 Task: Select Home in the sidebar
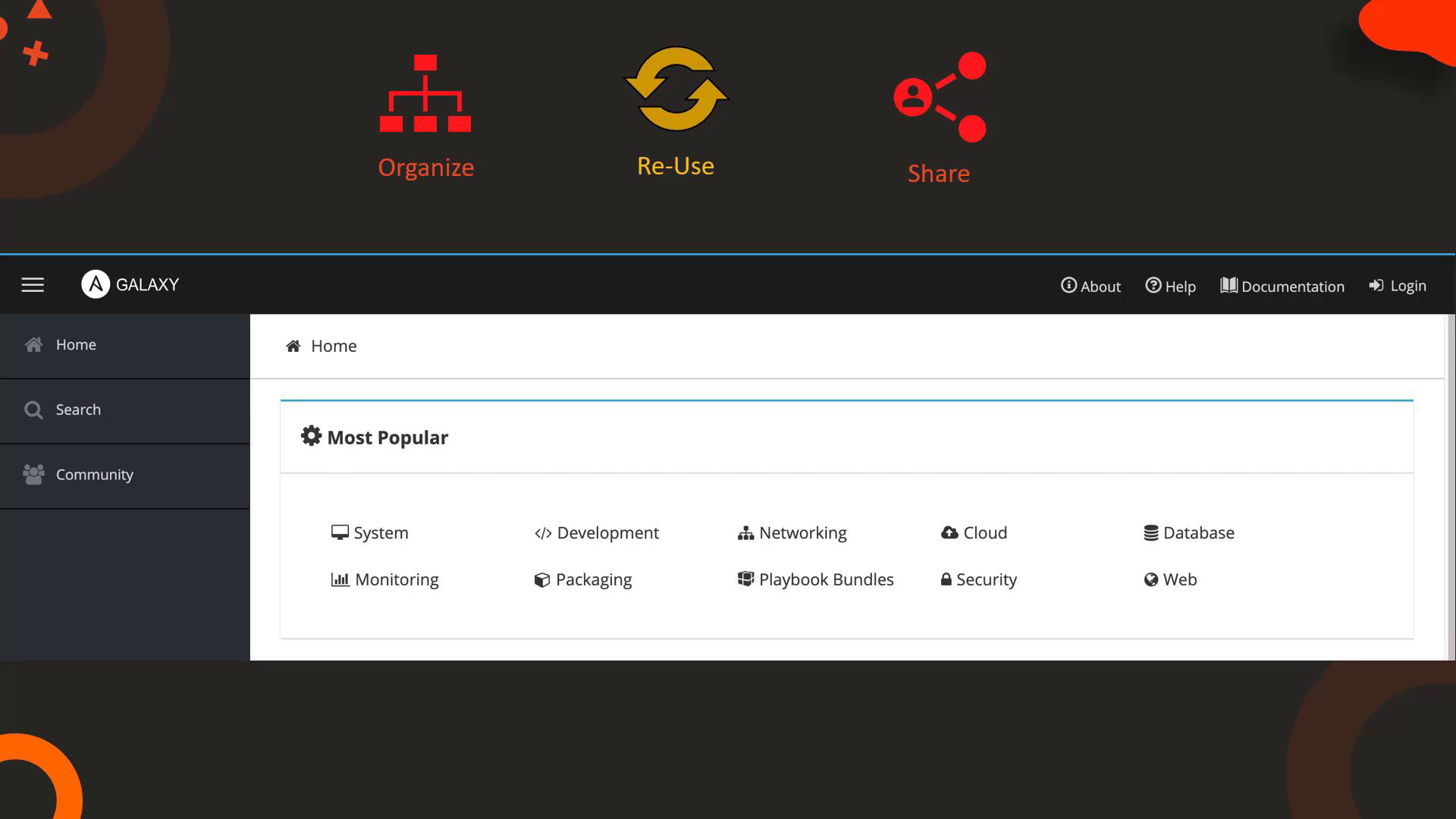[x=76, y=345]
